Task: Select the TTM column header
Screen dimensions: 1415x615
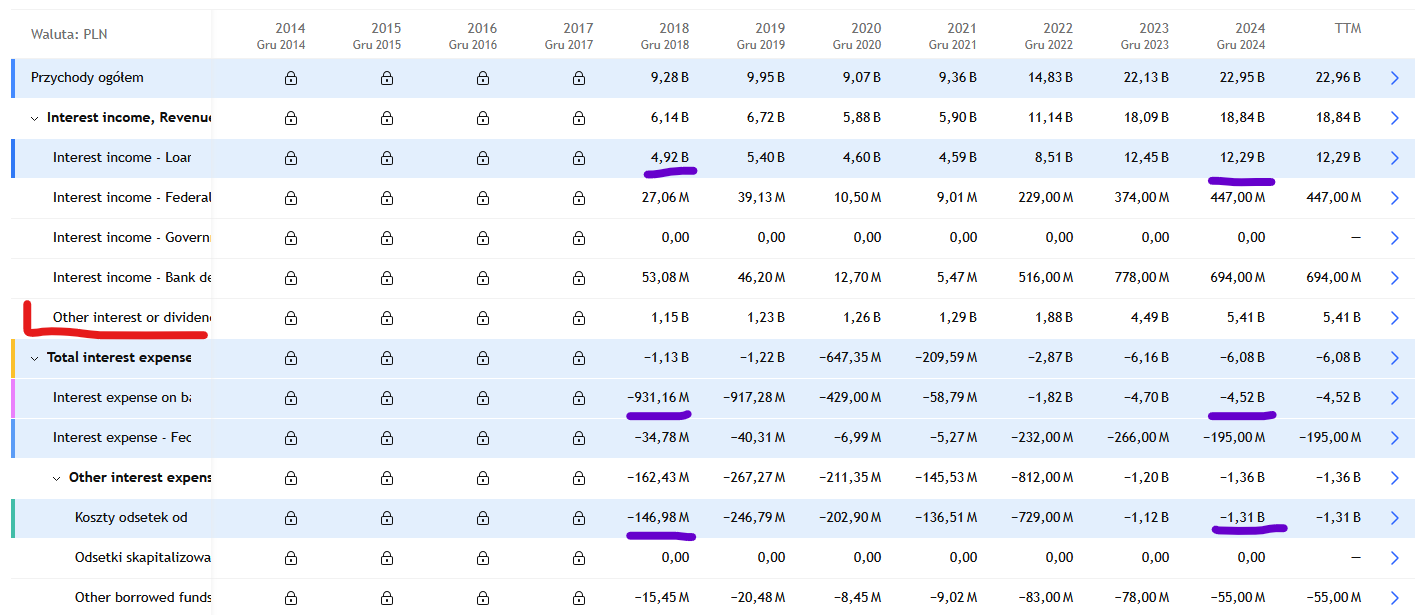Action: [1347, 29]
